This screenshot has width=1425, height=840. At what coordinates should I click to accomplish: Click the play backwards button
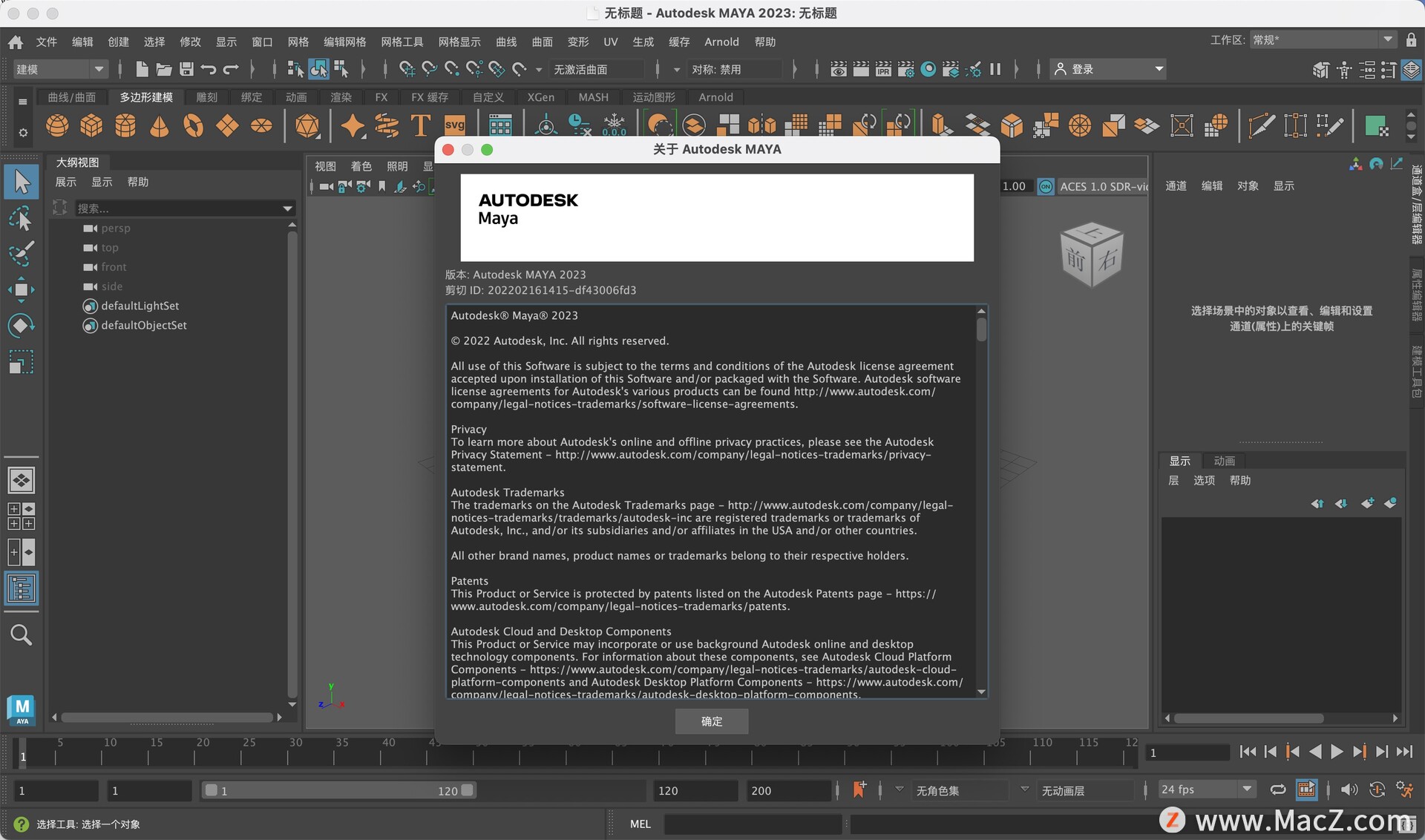pyautogui.click(x=1314, y=752)
